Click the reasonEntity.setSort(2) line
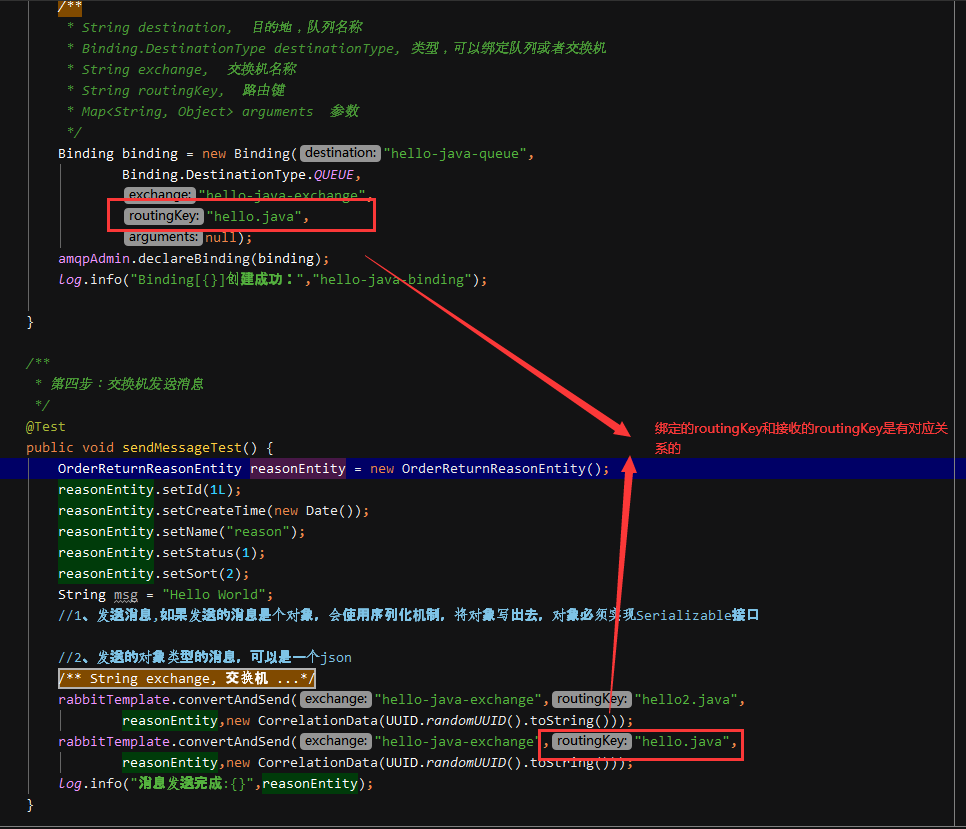Screen dimensions: 966x829 153,573
